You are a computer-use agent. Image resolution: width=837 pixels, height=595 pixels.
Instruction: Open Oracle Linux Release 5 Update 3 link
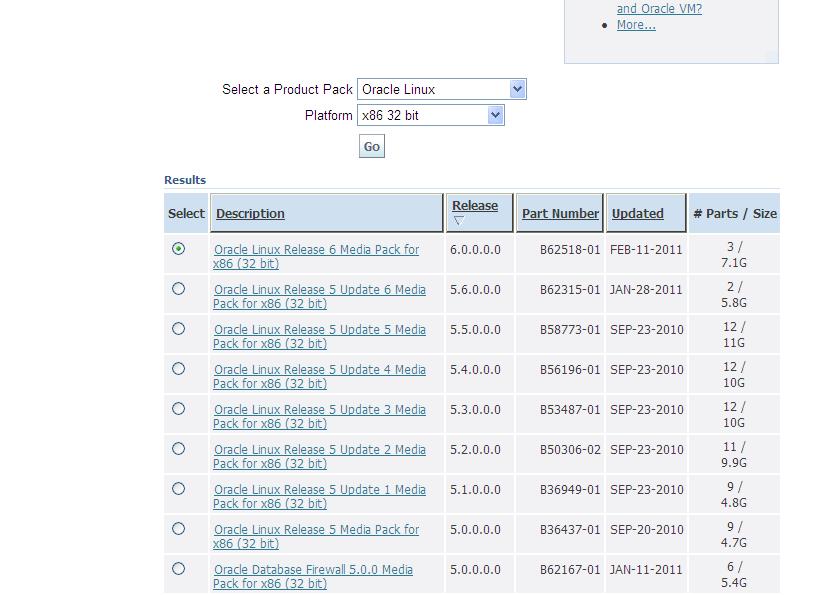click(x=319, y=416)
